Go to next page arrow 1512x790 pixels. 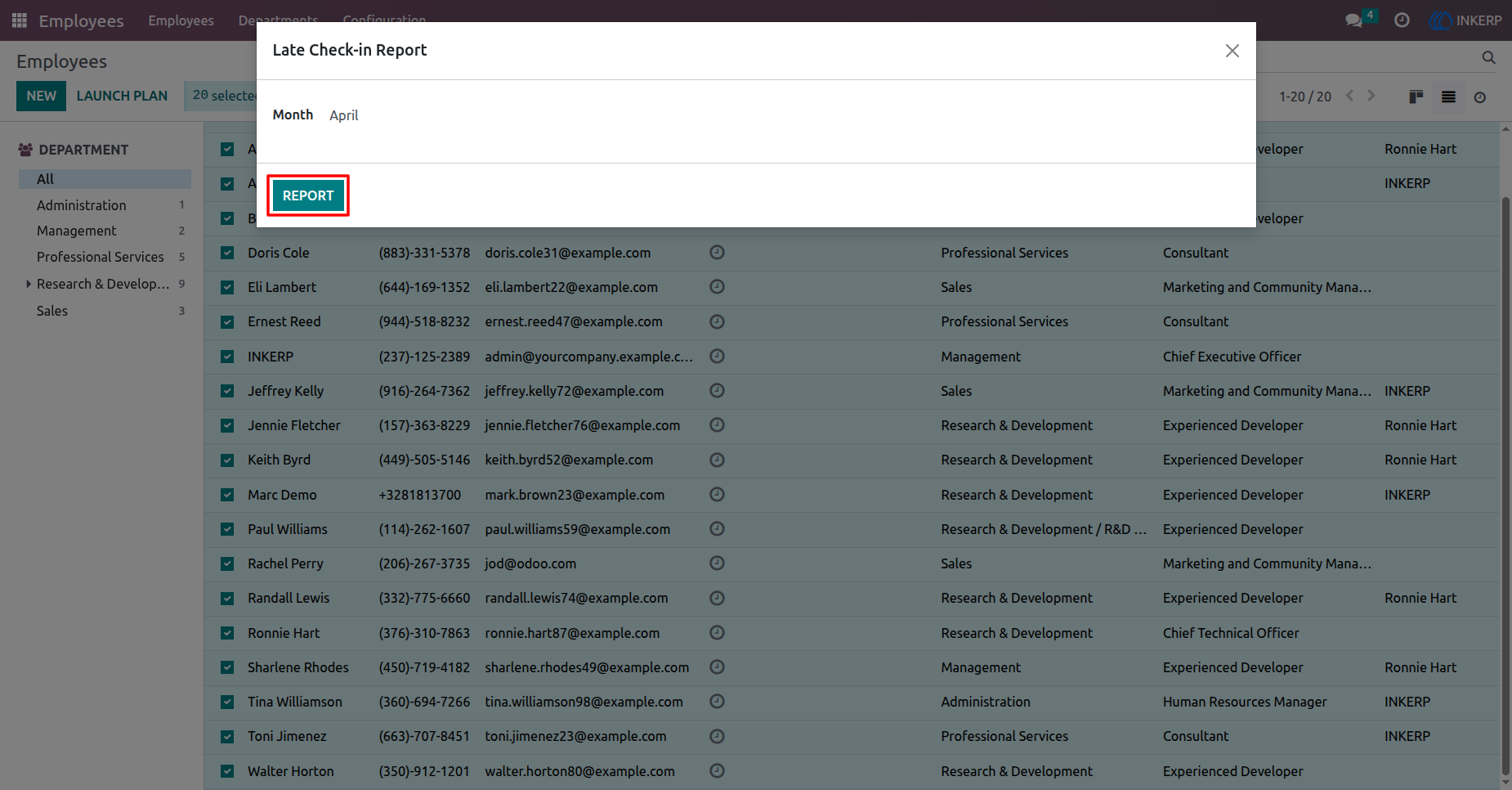1371,96
